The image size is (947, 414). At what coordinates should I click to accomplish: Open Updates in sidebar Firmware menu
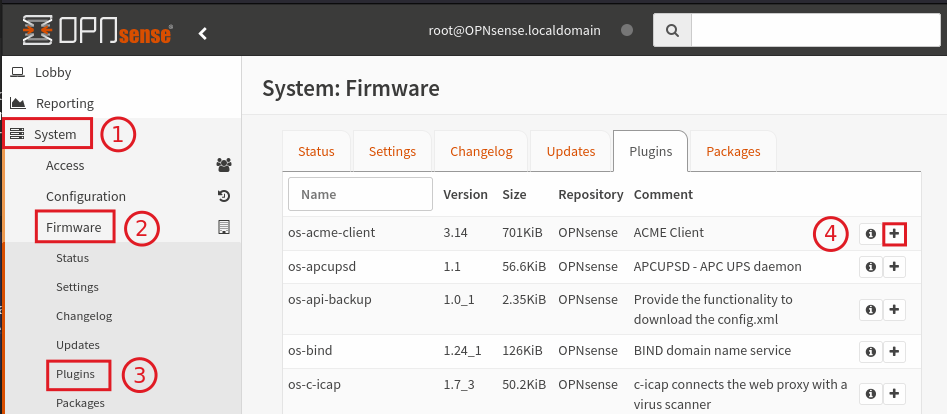(x=77, y=345)
